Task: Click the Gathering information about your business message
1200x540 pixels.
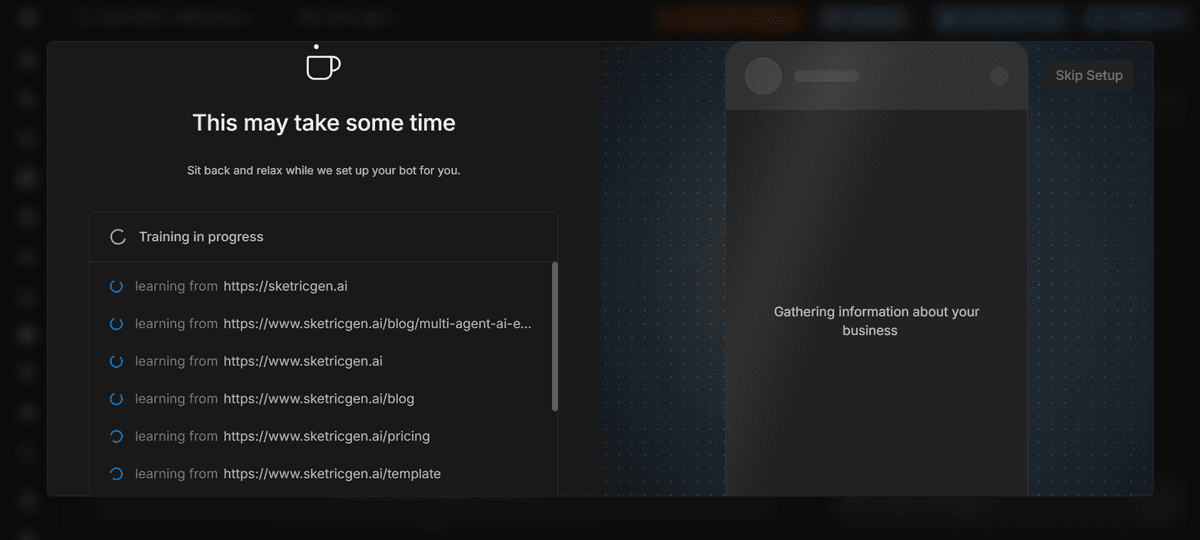Action: [877, 321]
